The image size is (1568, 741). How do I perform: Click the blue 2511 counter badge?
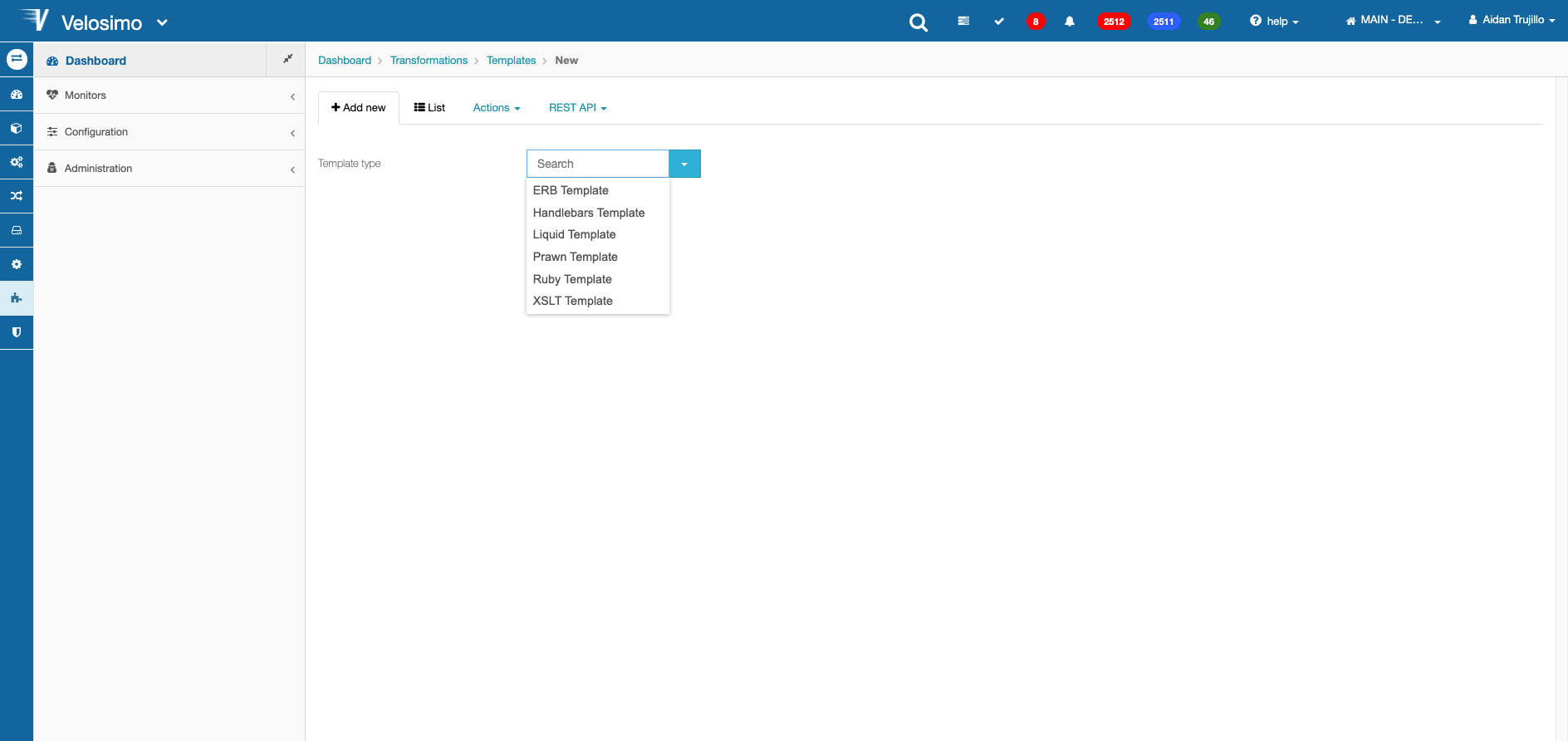point(1164,22)
